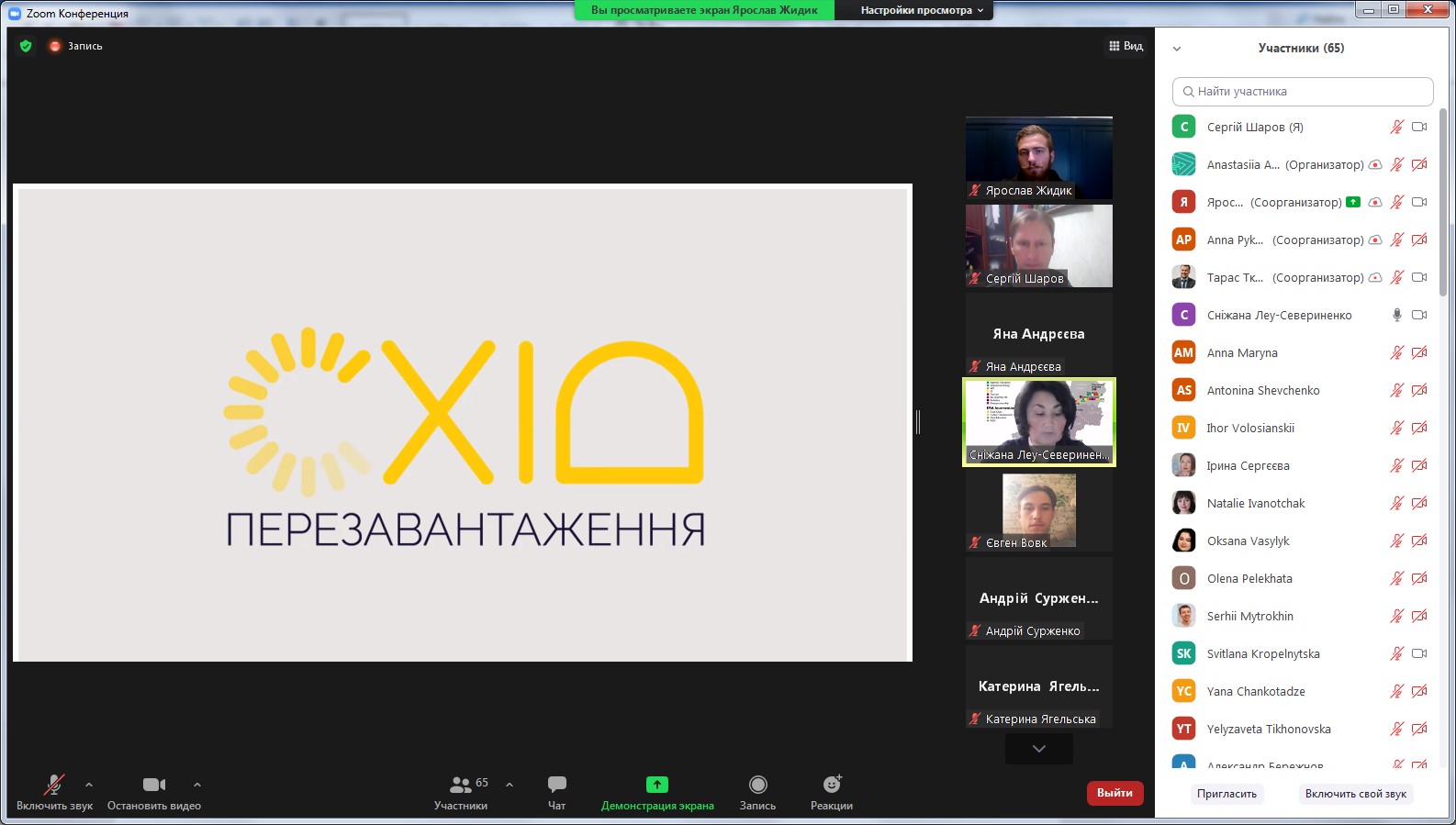Toggle Anna Maryna muted microphone icon
This screenshot has height=825, width=1456.
[1396, 352]
